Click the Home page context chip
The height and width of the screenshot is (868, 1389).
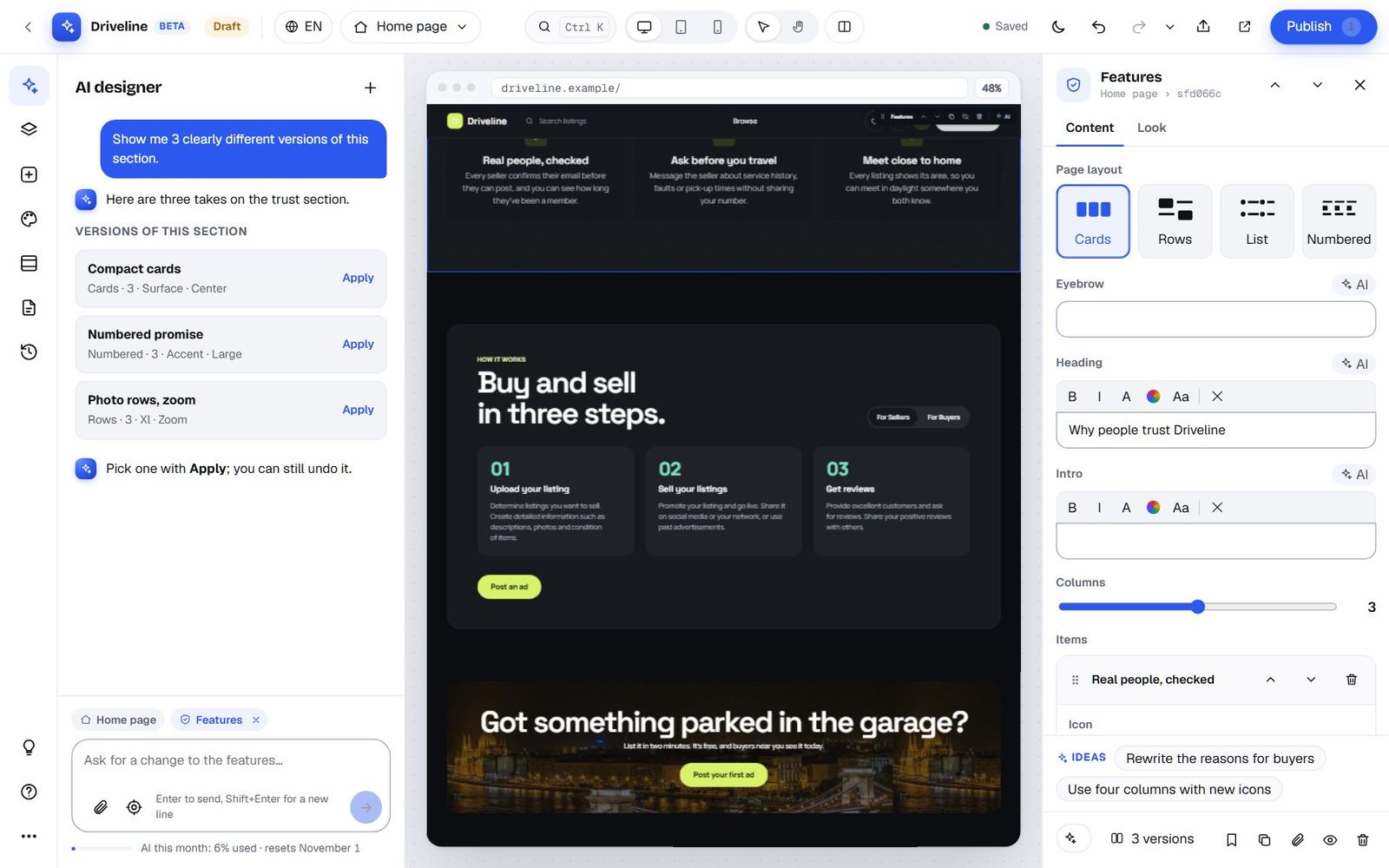click(x=118, y=720)
